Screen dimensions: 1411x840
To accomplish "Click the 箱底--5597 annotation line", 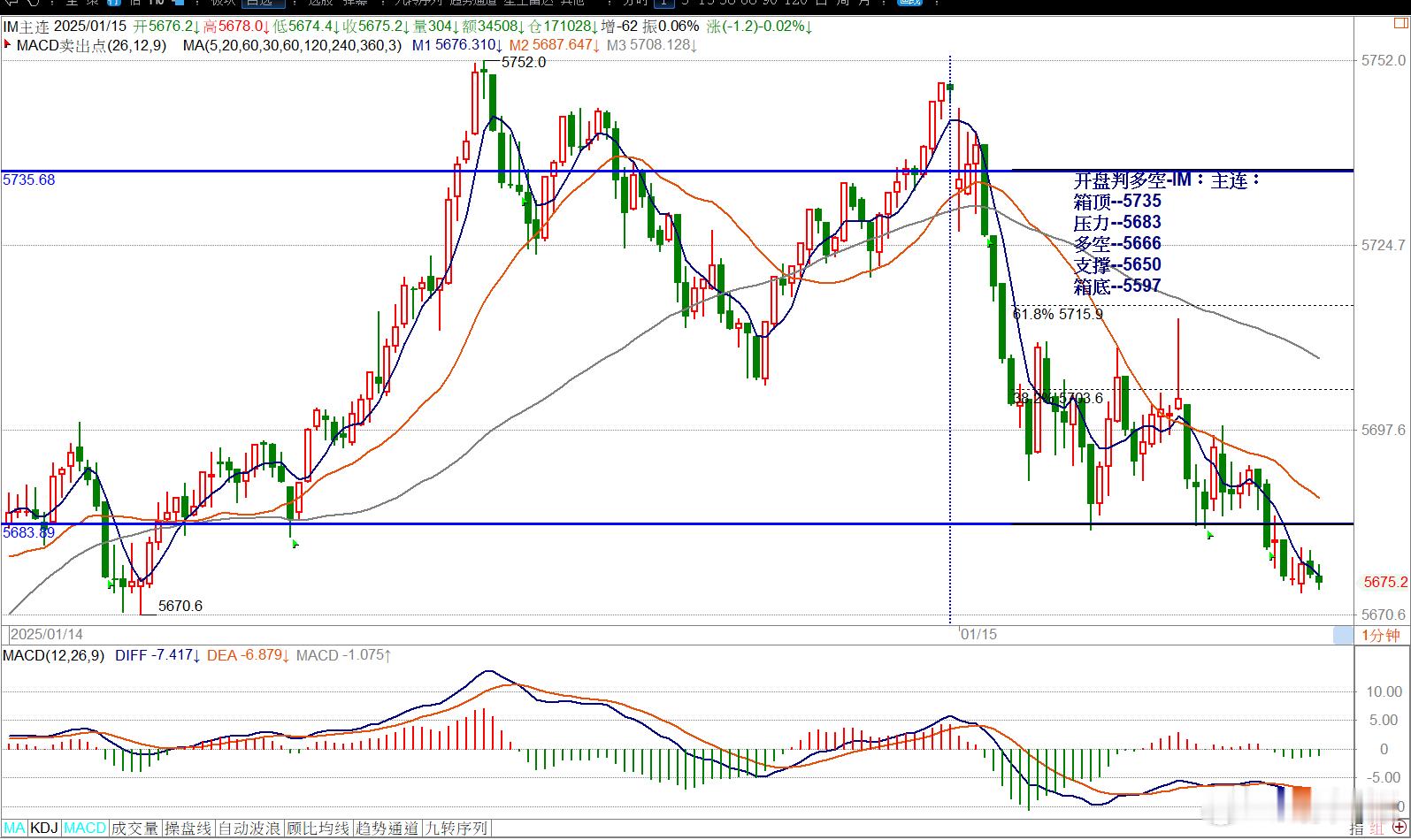I will [x=1117, y=286].
